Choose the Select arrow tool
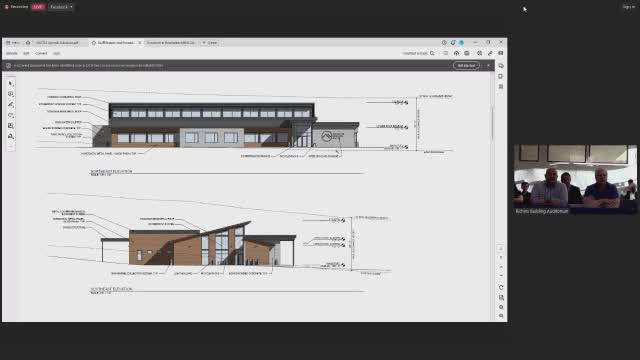Viewport: 640px width, 360px height. (x=11, y=83)
